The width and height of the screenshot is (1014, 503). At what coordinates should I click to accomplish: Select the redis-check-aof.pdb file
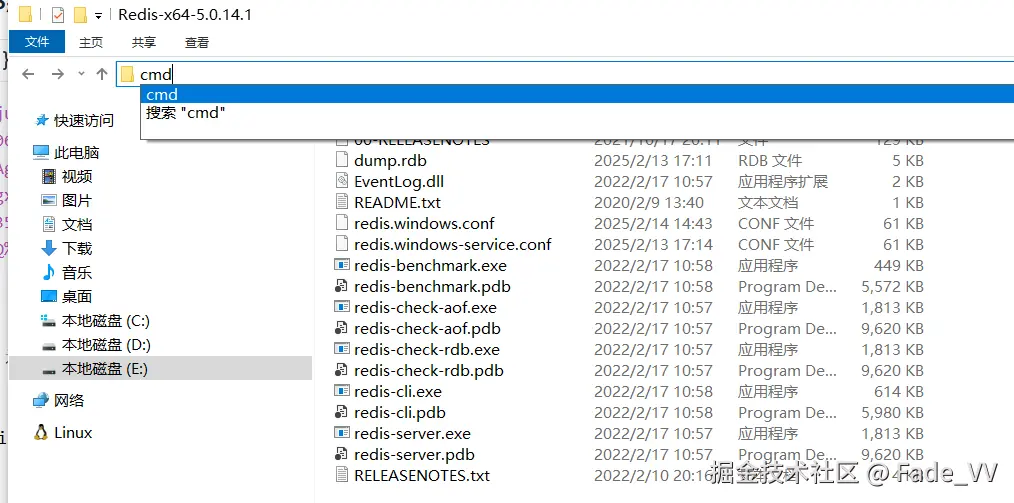427,328
